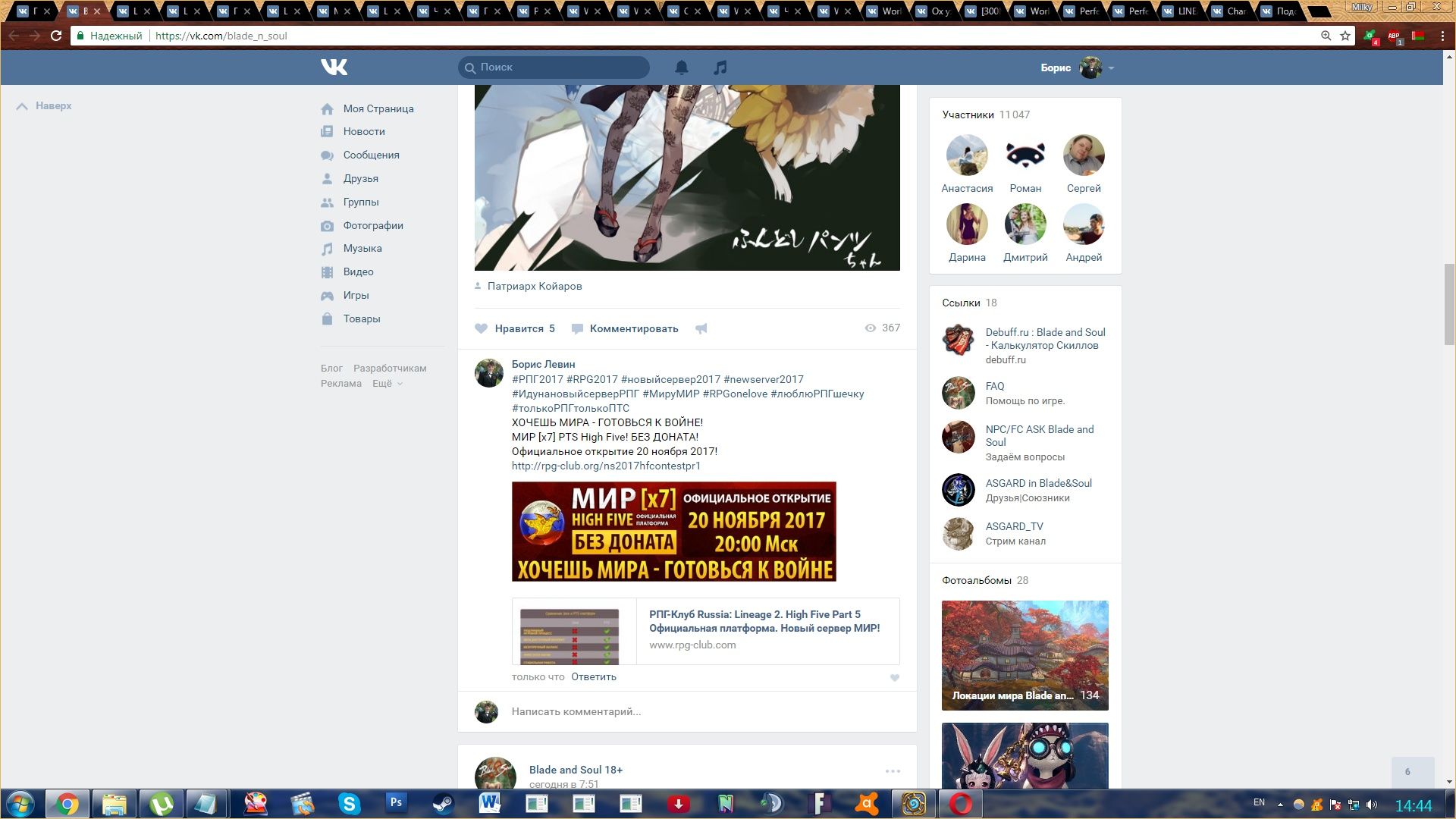
Task: Click the page vertical scrollbar thumb
Action: click(1449, 303)
